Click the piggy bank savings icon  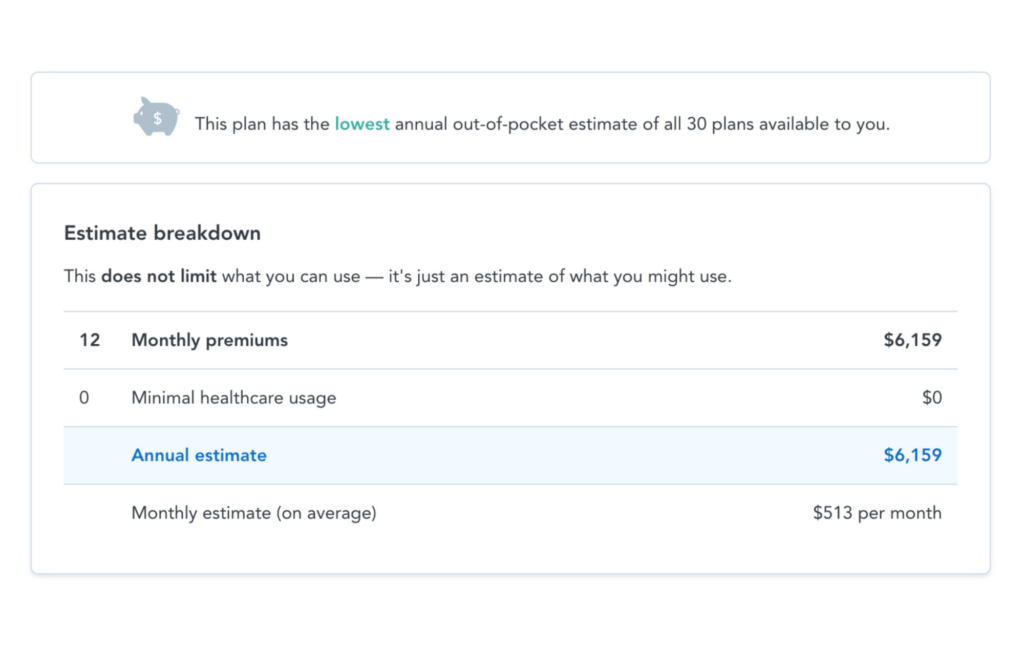coord(157,117)
